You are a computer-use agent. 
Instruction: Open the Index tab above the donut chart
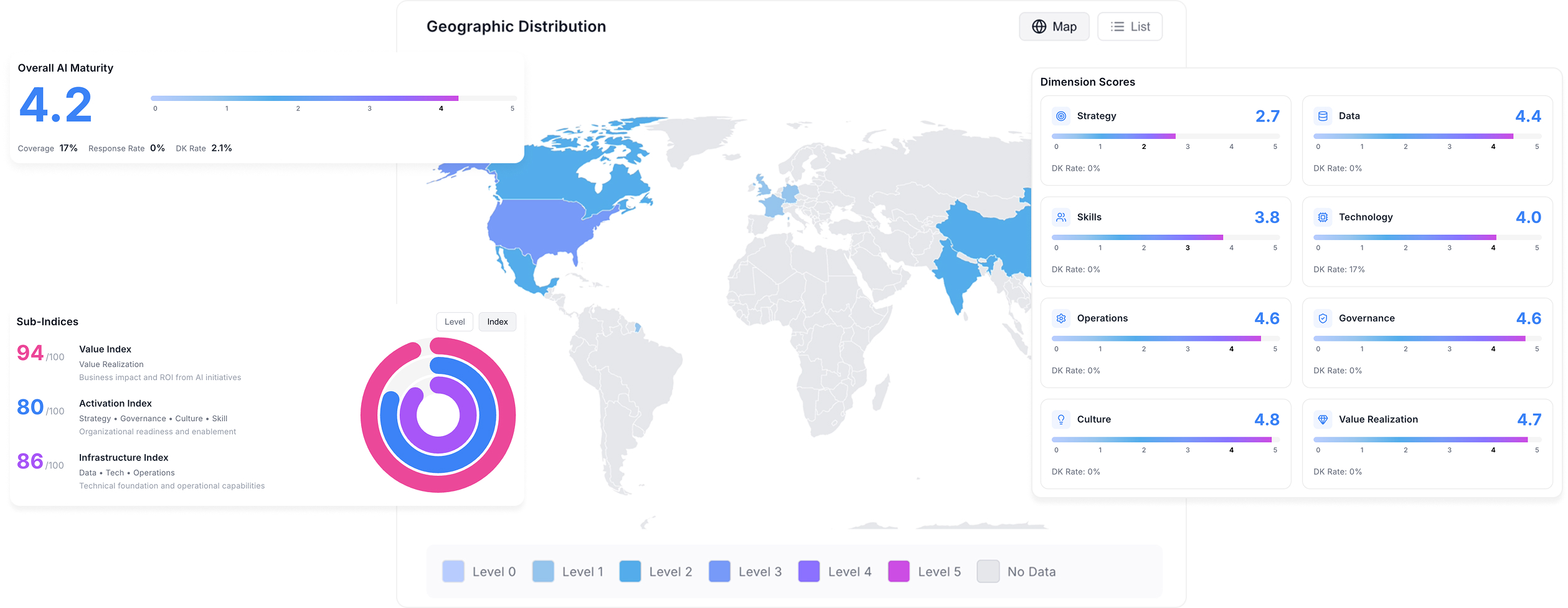[x=497, y=321]
